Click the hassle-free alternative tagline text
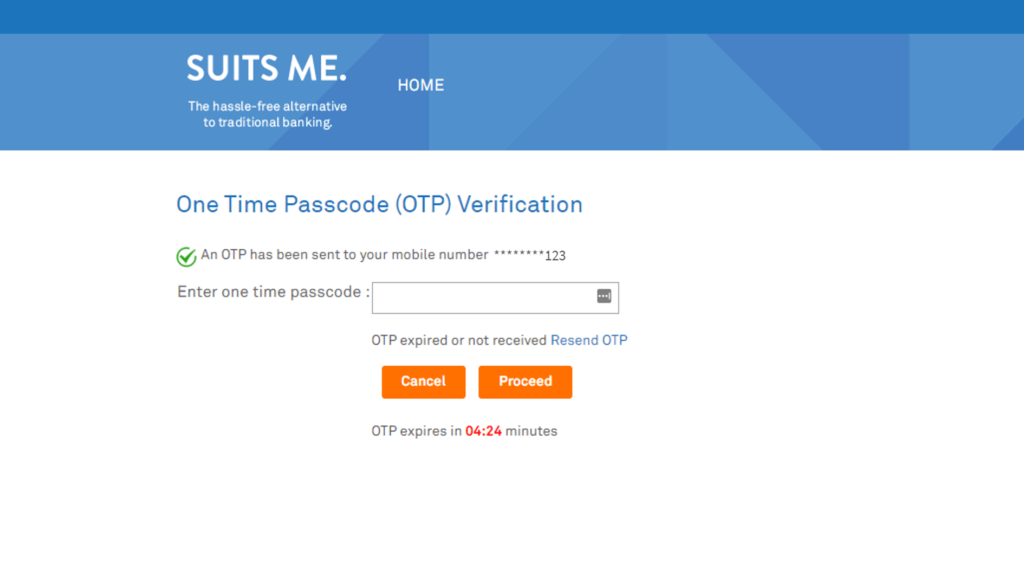This screenshot has height=576, width=1024. click(x=267, y=114)
